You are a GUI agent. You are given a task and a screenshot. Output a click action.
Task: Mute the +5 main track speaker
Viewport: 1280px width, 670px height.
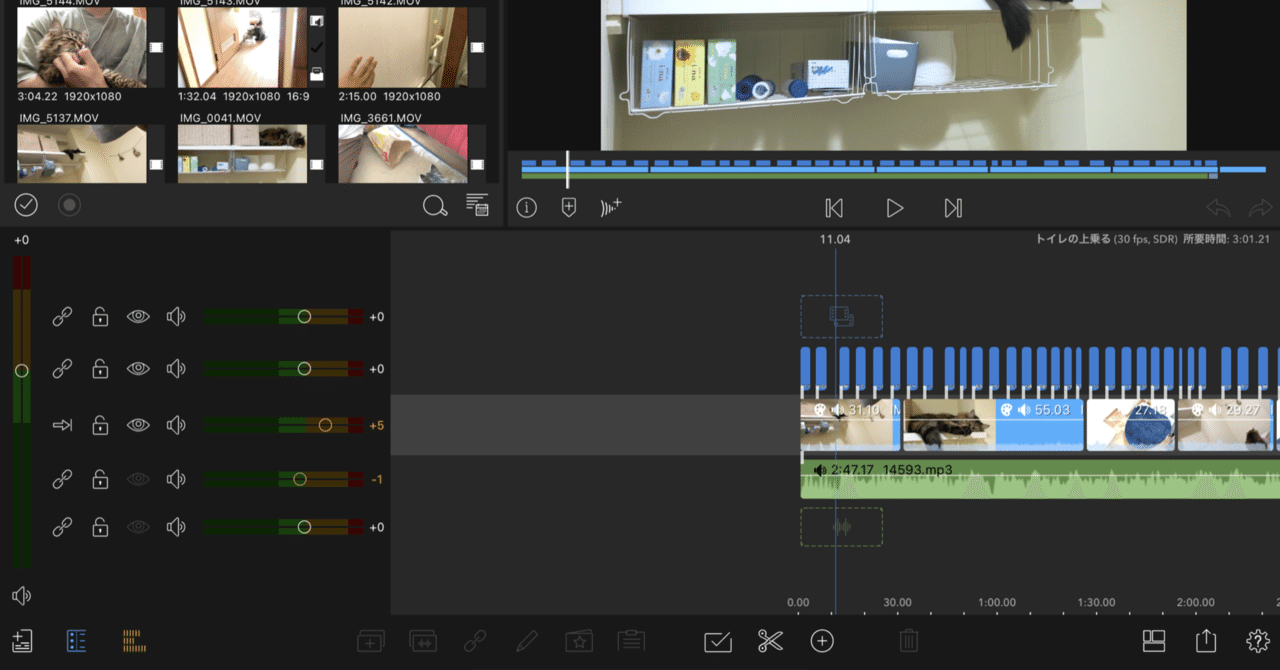click(176, 425)
